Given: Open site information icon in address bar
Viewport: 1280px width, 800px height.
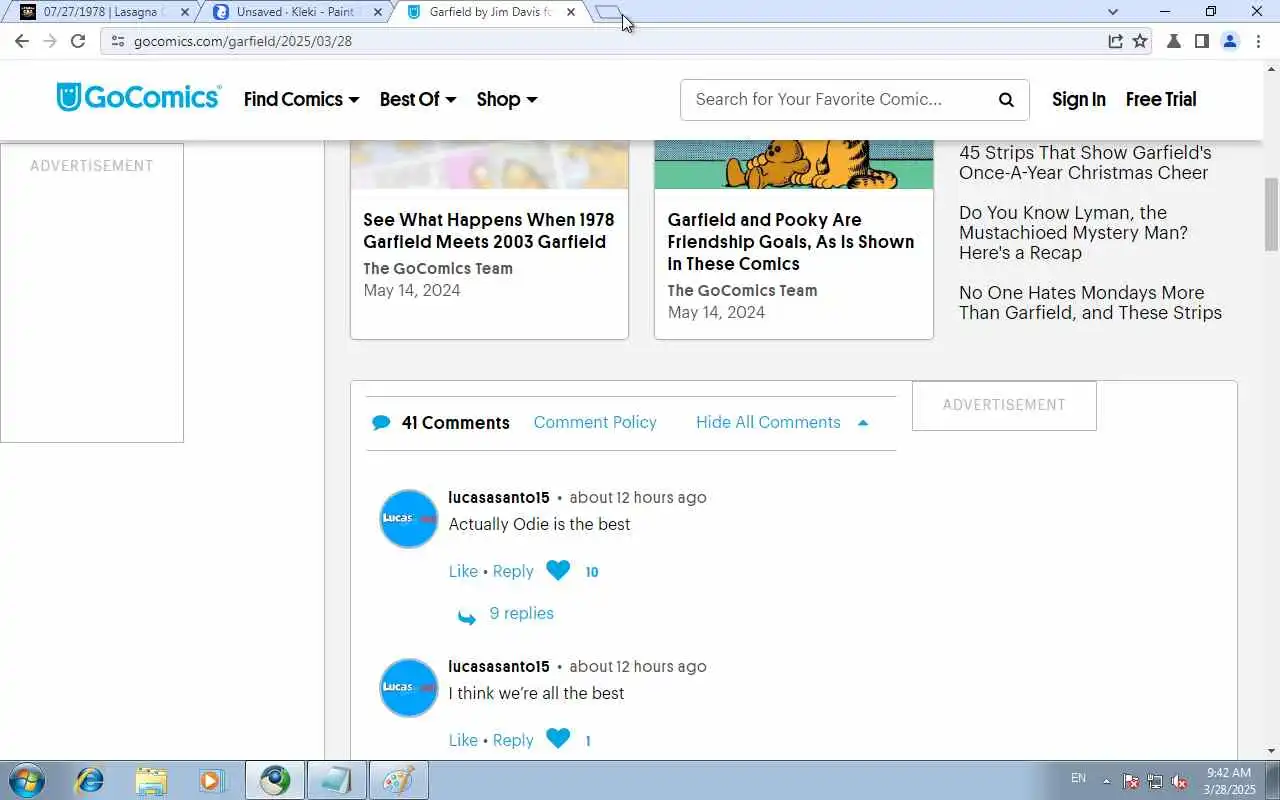Looking at the screenshot, I should 117,41.
